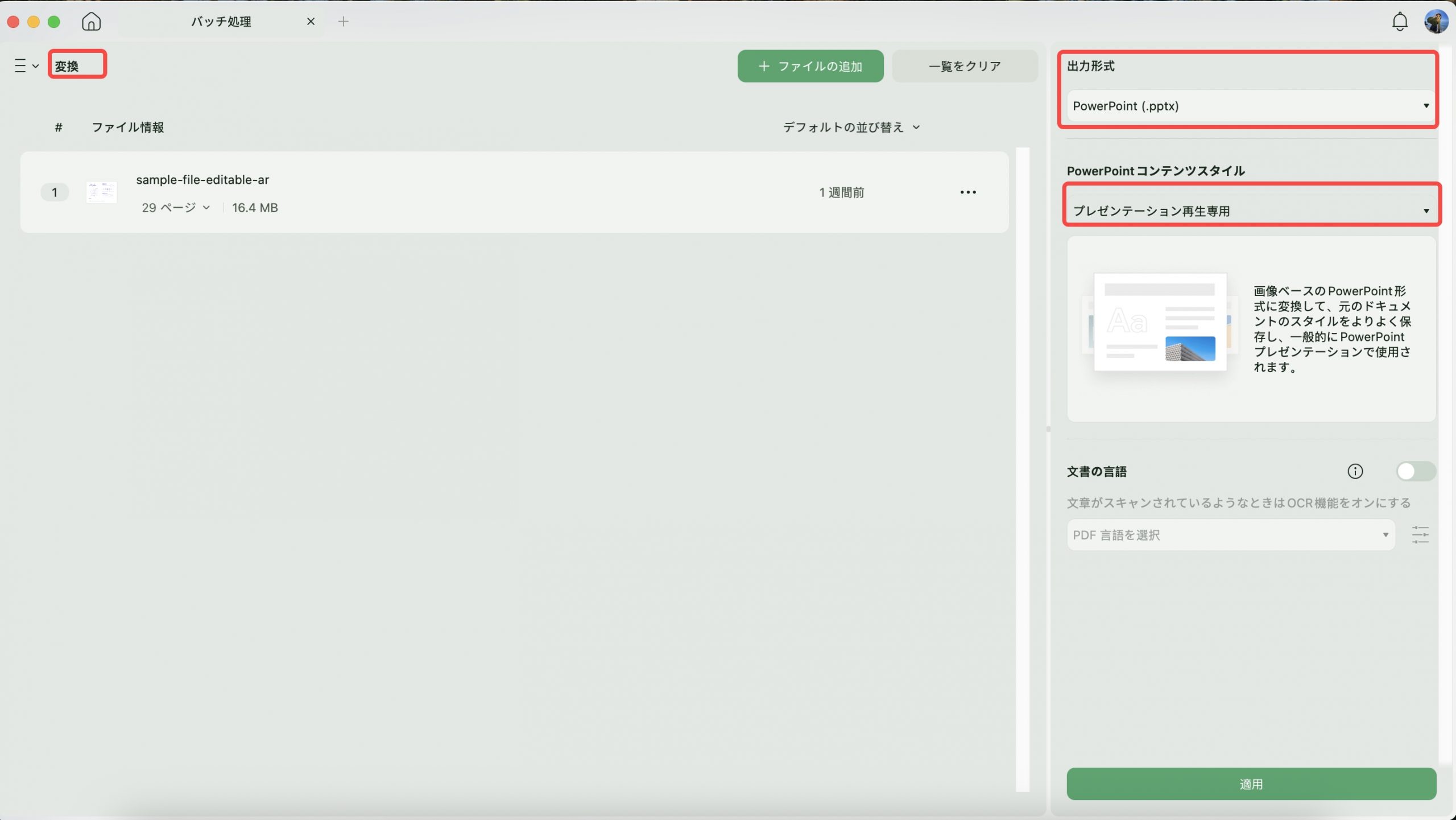Select the sample-file-editable-ar file name
This screenshot has height=820, width=1456.
tap(202, 180)
